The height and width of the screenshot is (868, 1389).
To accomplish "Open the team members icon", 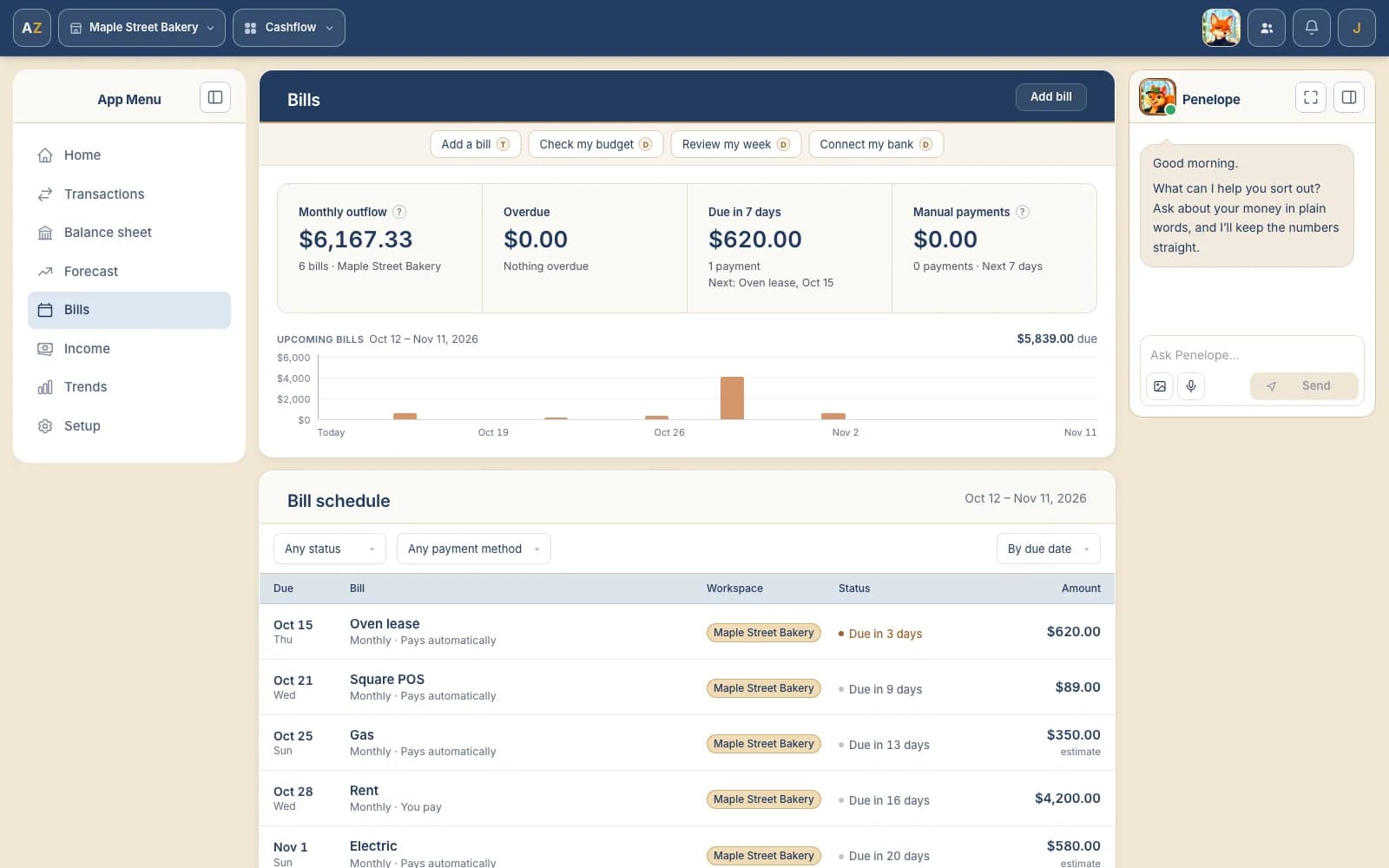I will (x=1267, y=28).
